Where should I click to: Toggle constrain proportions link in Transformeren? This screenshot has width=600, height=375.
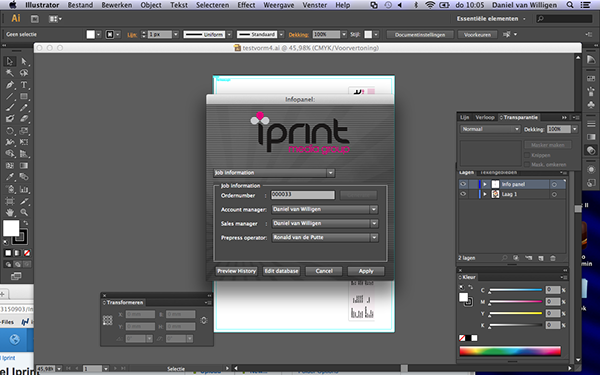click(x=204, y=321)
